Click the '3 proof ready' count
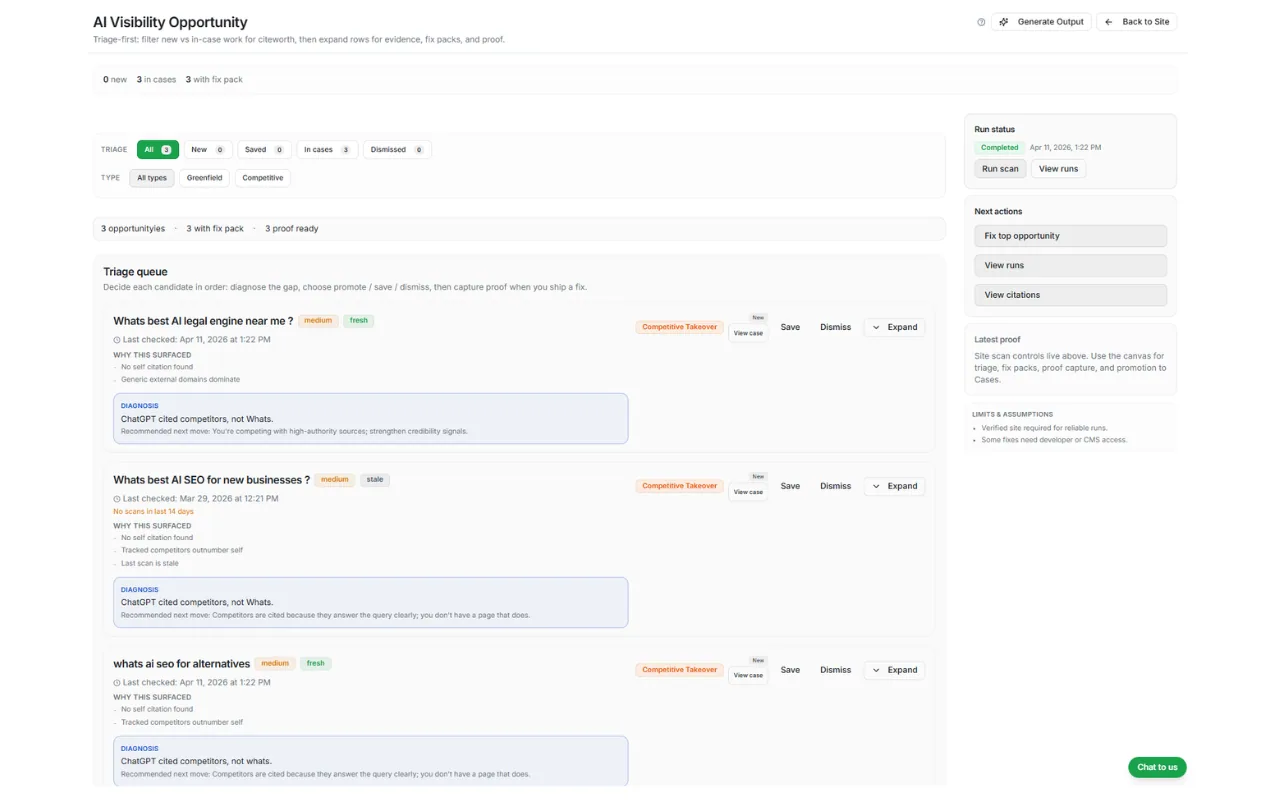The image size is (1280, 800). [x=292, y=229]
